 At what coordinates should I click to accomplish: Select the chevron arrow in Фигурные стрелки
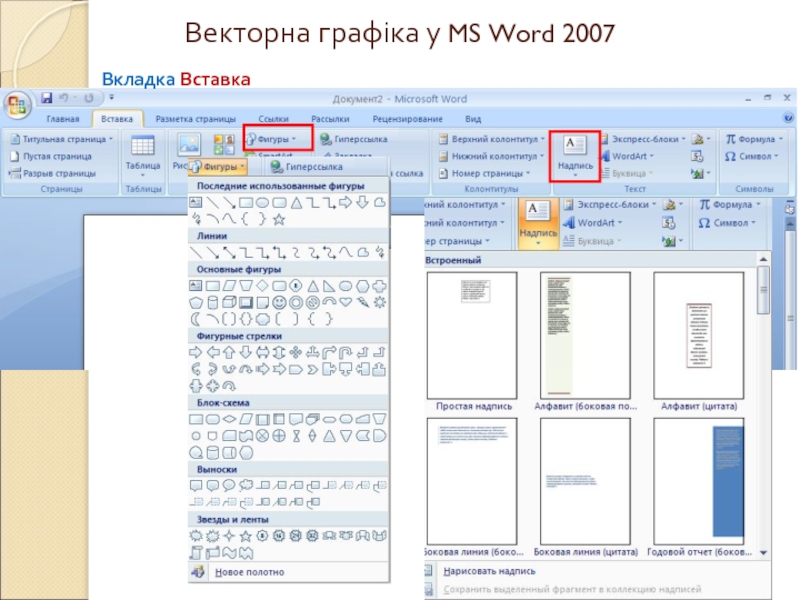[312, 369]
